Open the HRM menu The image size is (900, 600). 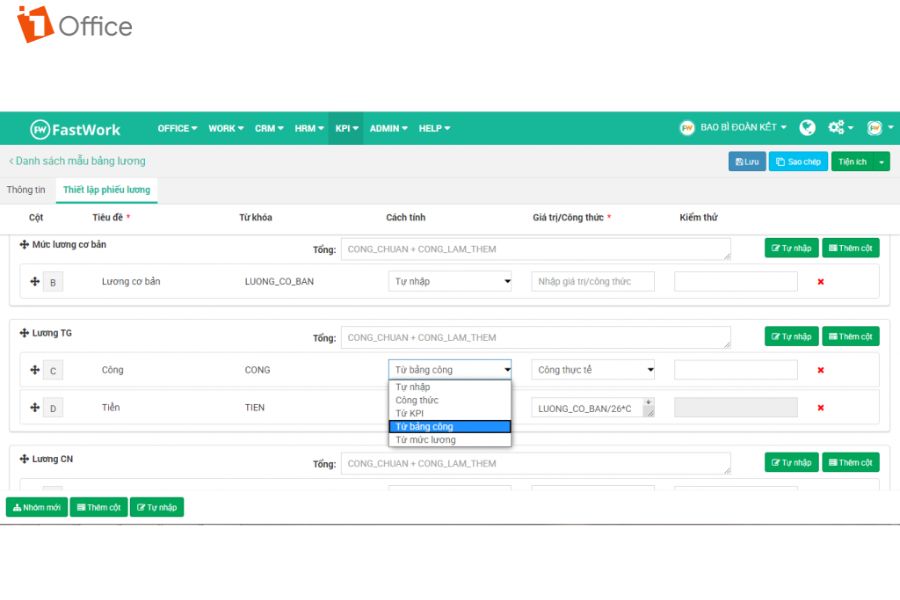point(309,128)
